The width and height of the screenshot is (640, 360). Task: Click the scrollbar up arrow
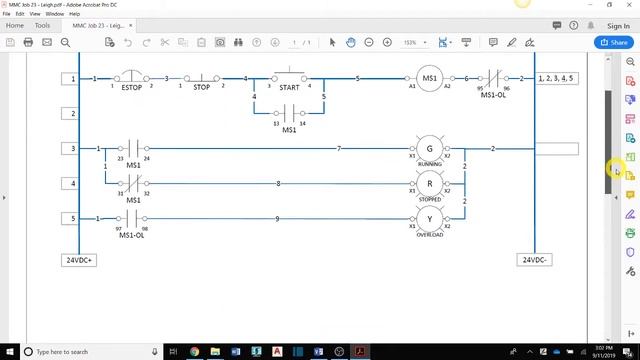click(608, 59)
